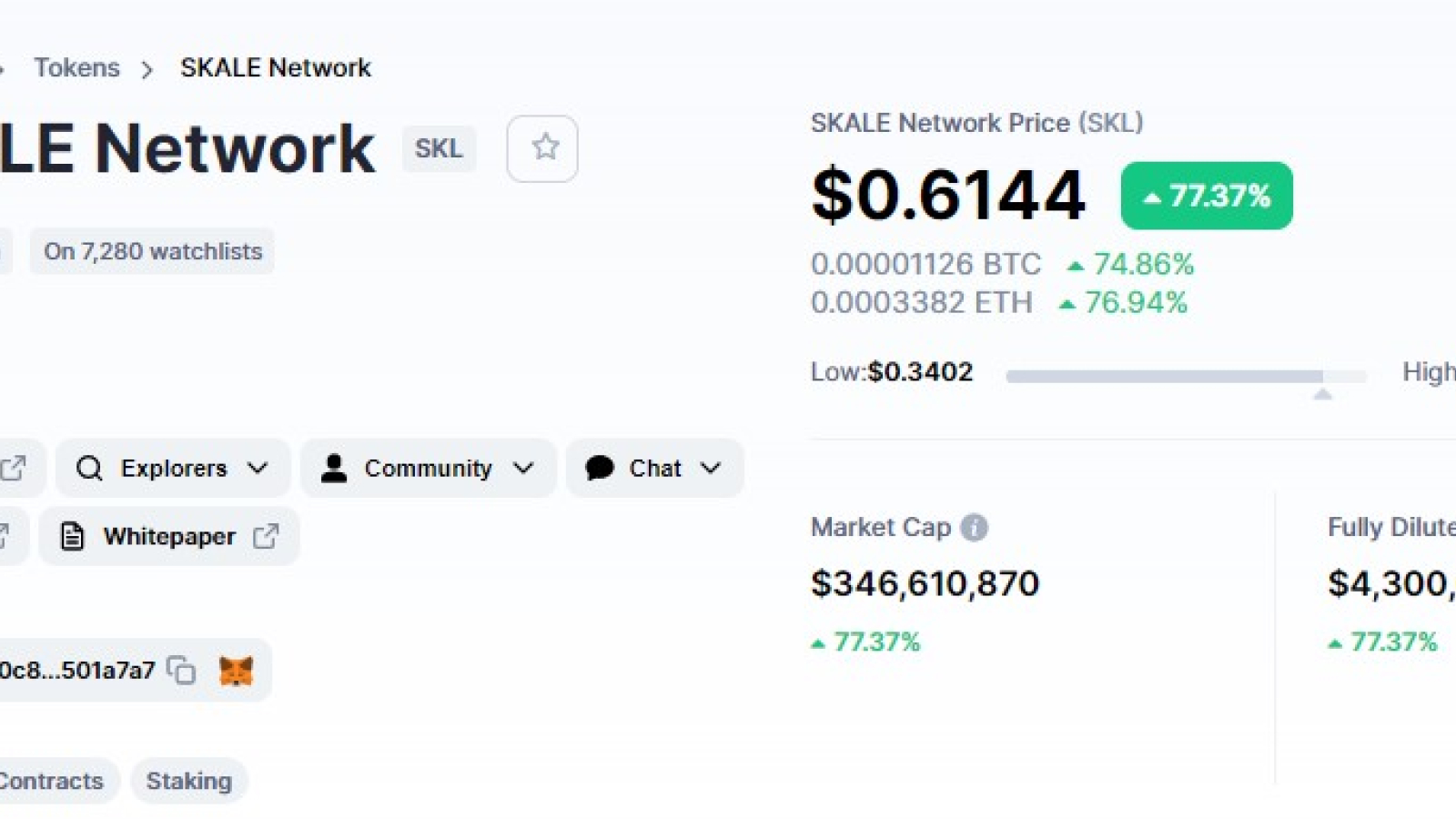
Task: Open the Whitepaper link
Action: pyautogui.click(x=169, y=537)
